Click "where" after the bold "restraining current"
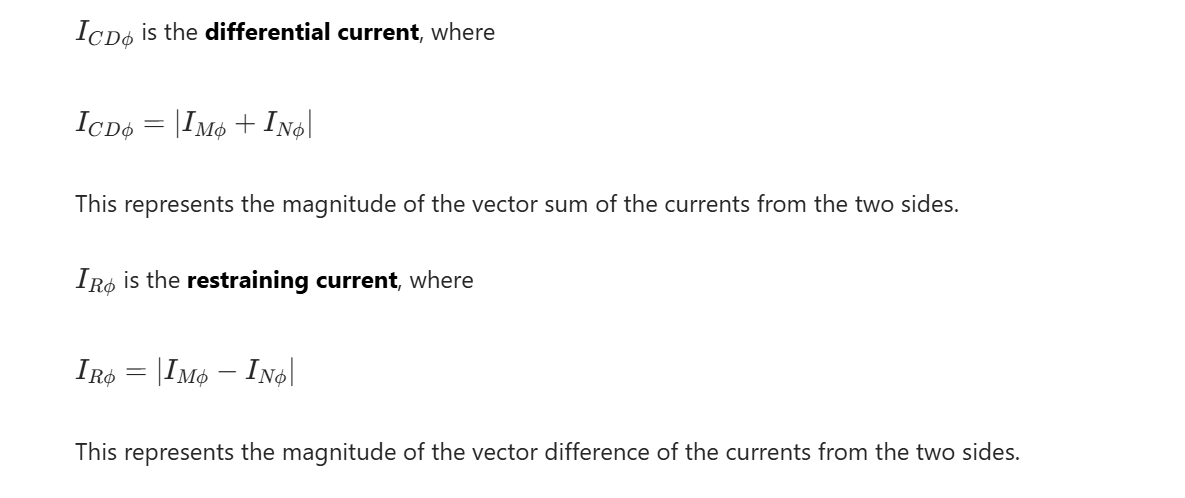The image size is (1185, 498). (441, 280)
